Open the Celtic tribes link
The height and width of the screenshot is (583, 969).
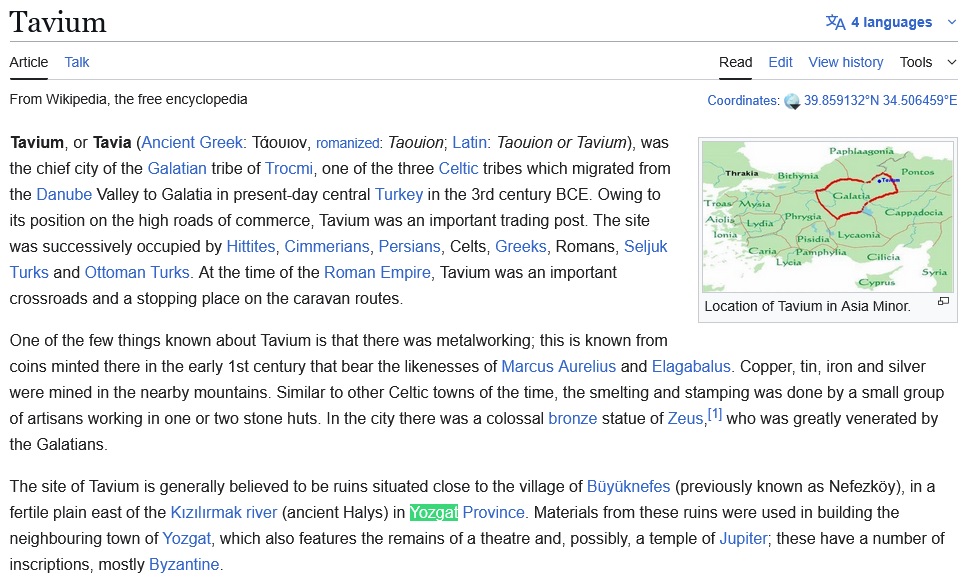point(458,169)
